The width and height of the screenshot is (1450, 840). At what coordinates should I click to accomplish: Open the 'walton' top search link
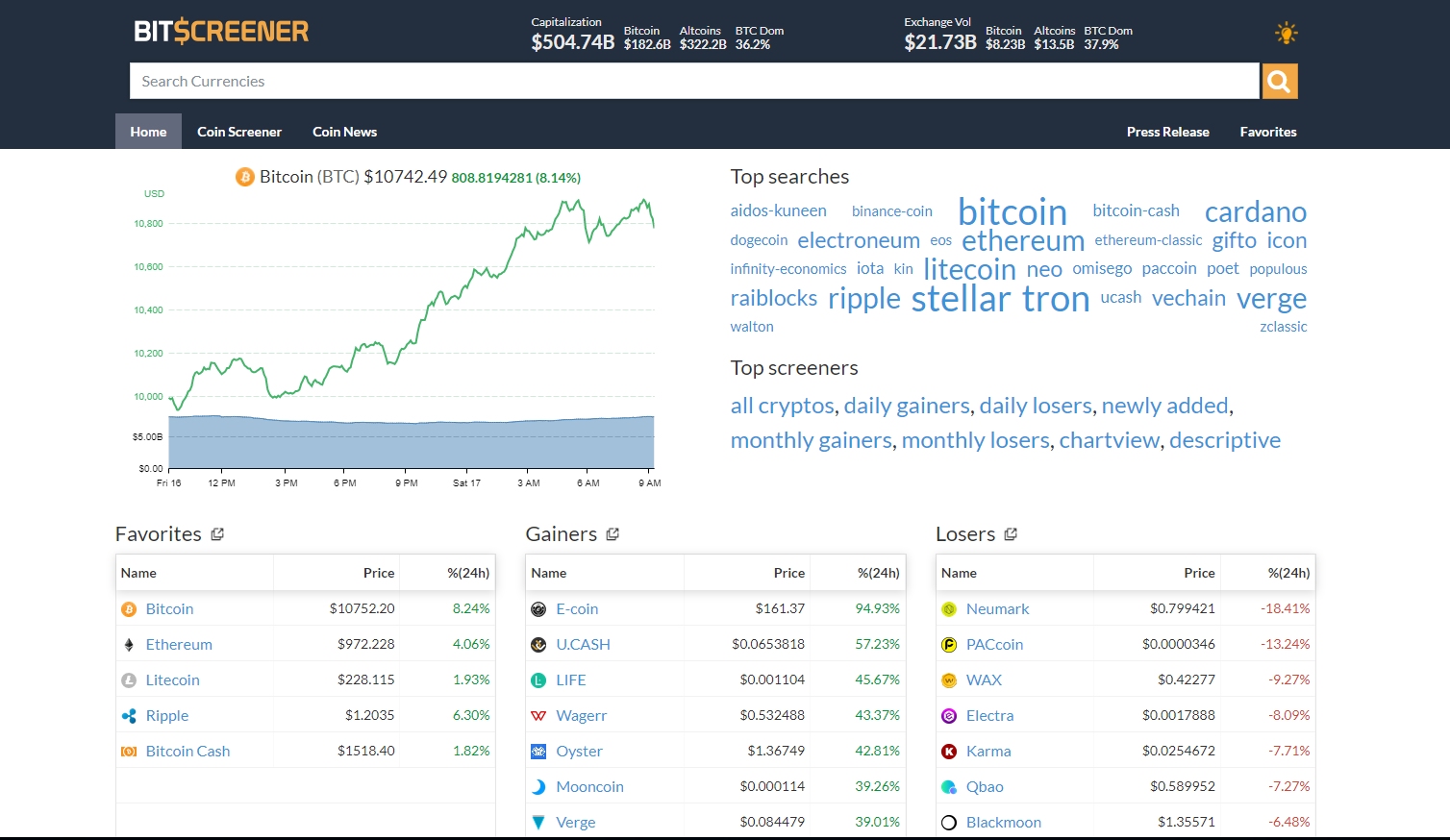(752, 327)
